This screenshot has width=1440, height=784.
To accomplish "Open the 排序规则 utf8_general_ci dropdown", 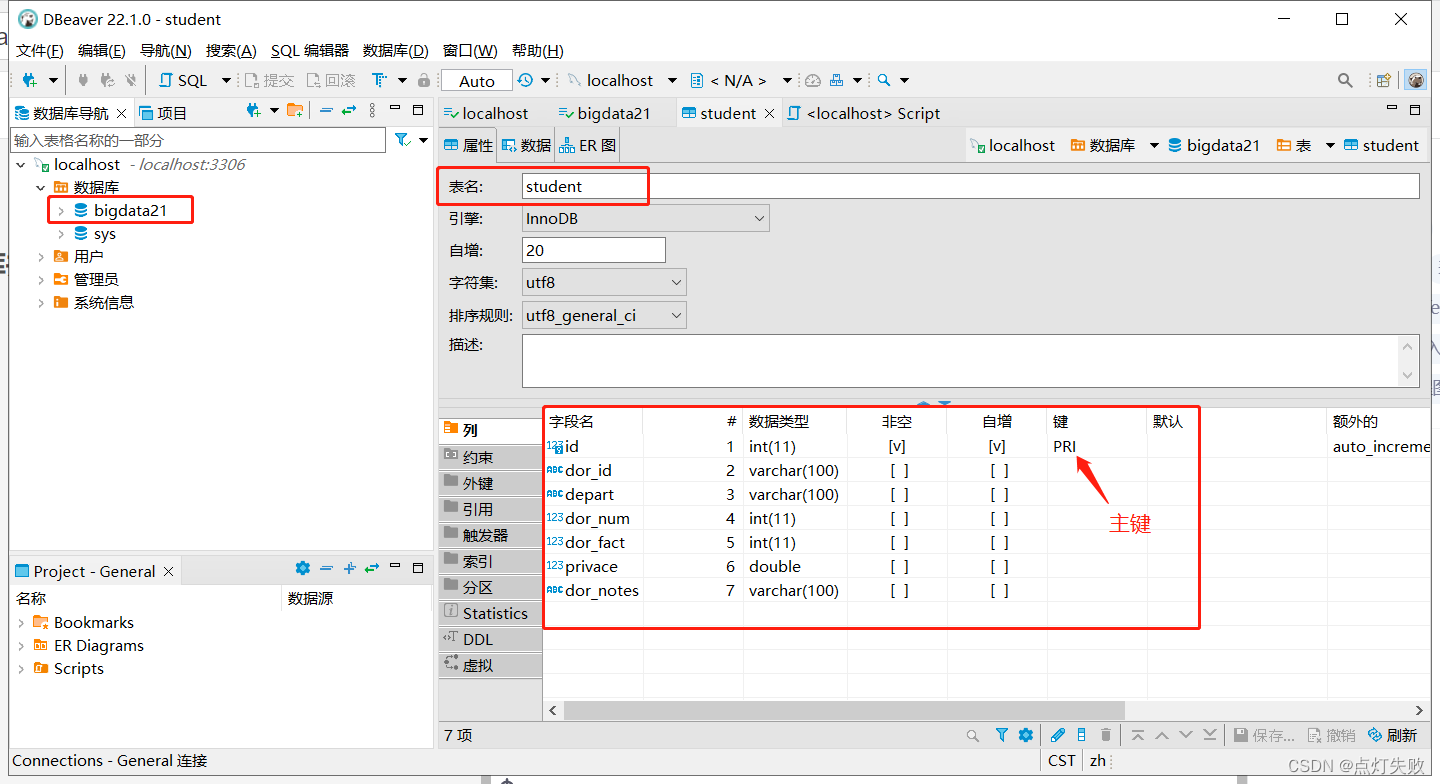I will click(604, 315).
